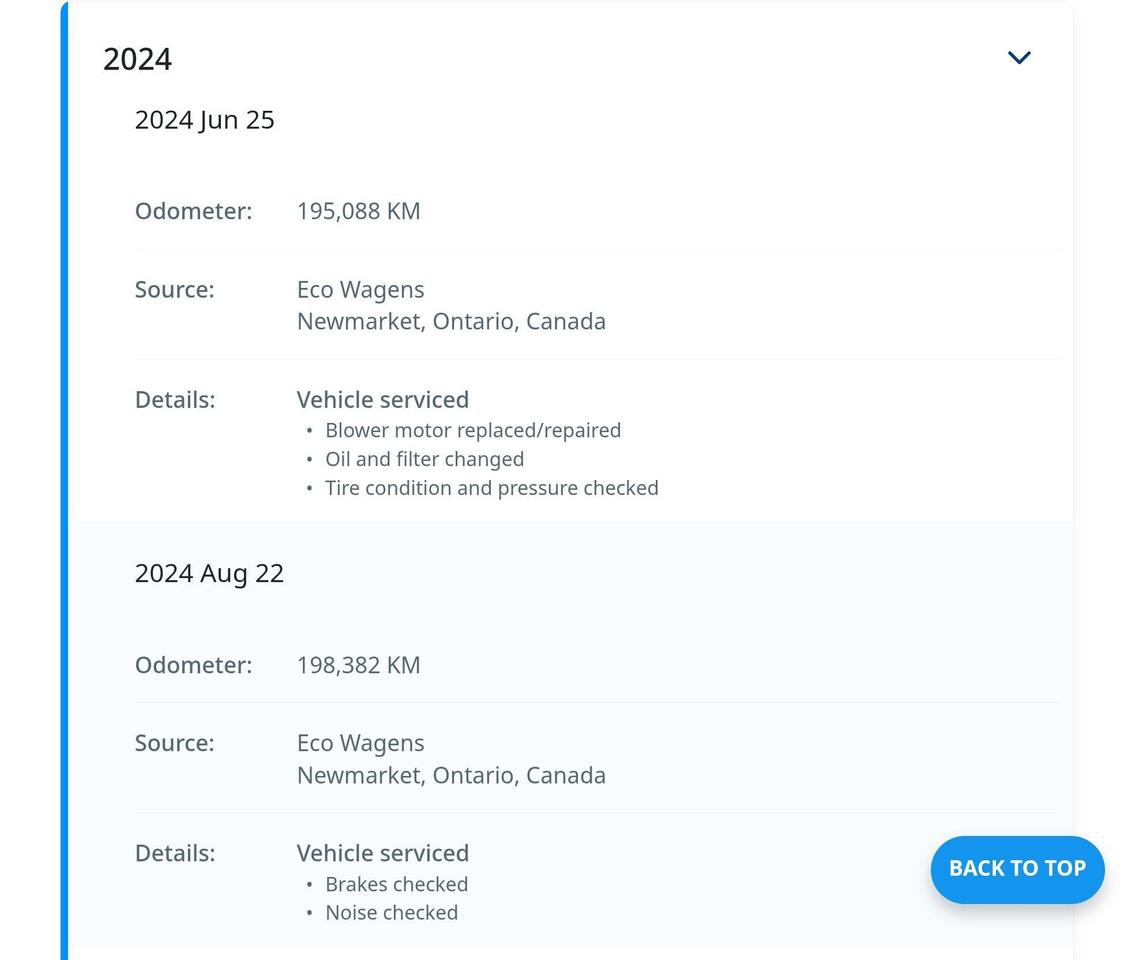Select Brakes checked detail item
The height and width of the screenshot is (960, 1135).
[x=396, y=884]
